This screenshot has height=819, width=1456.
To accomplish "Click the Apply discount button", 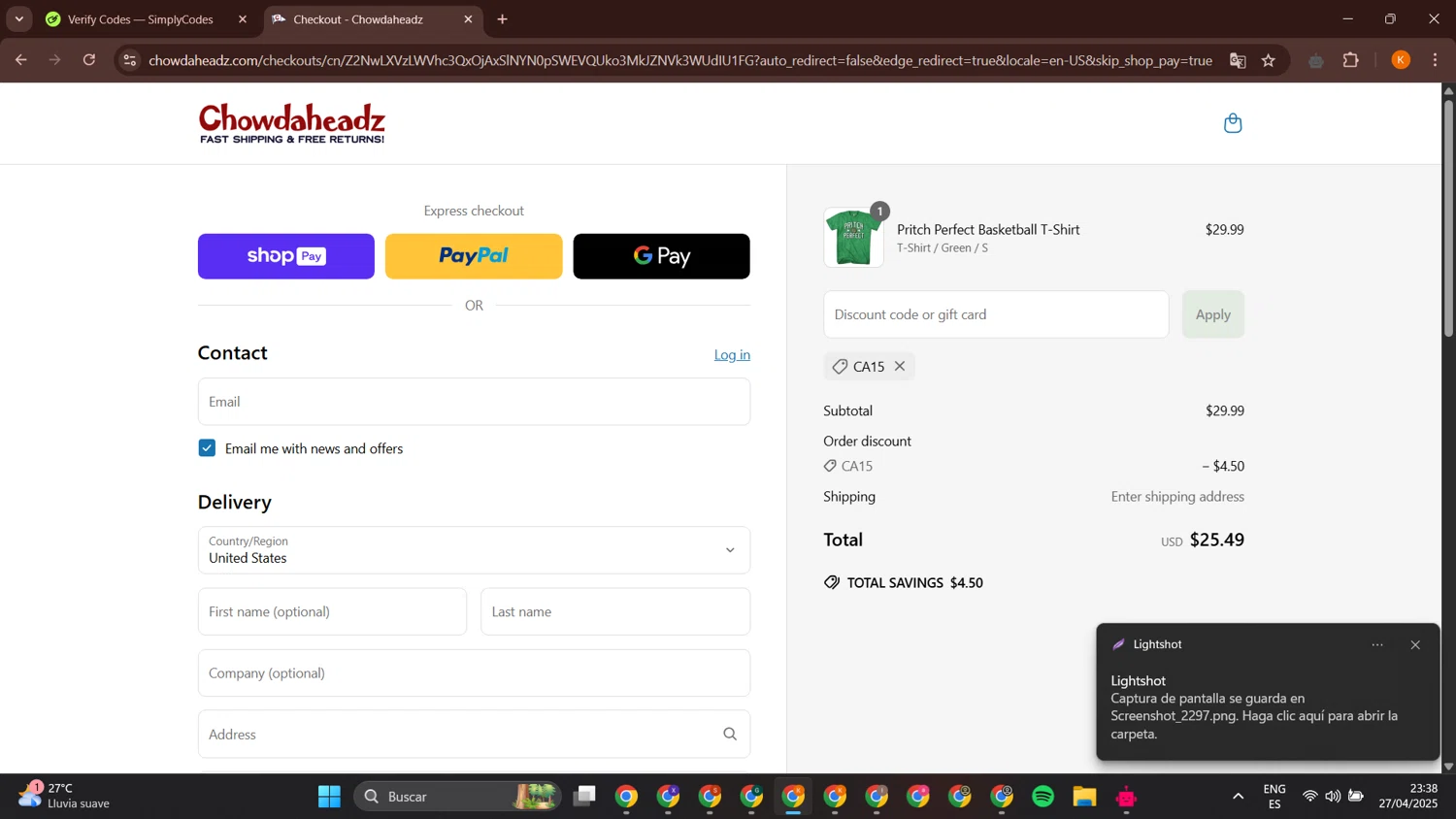I will pos(1212,314).
